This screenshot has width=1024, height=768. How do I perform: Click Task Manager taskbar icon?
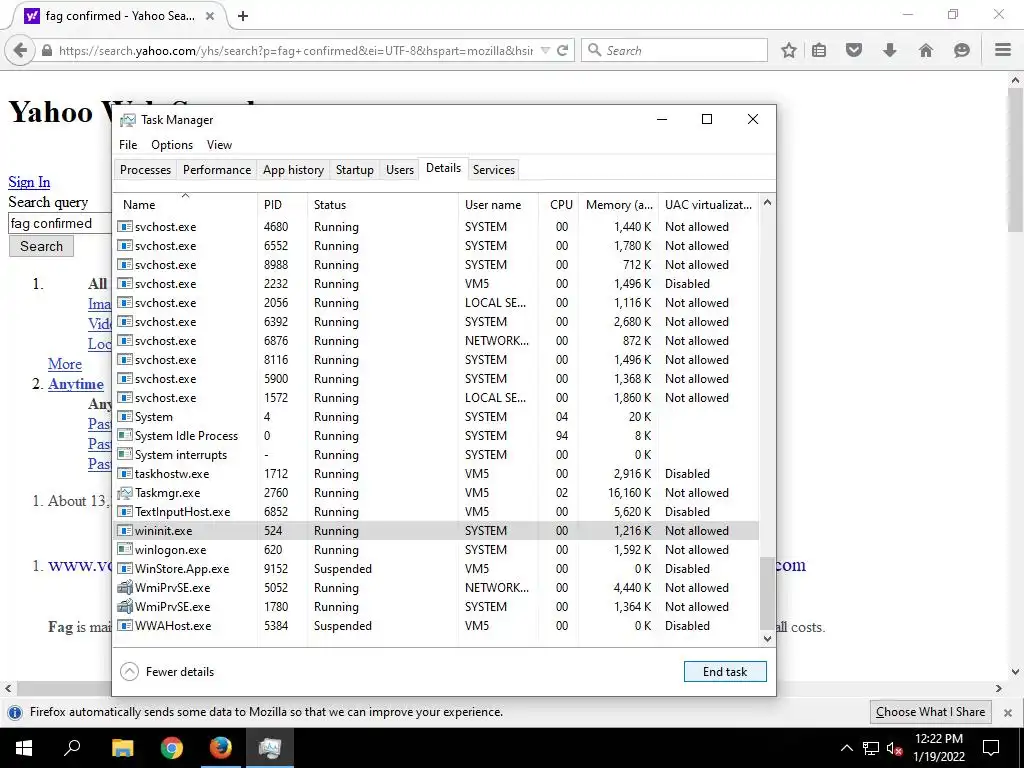(x=270, y=748)
